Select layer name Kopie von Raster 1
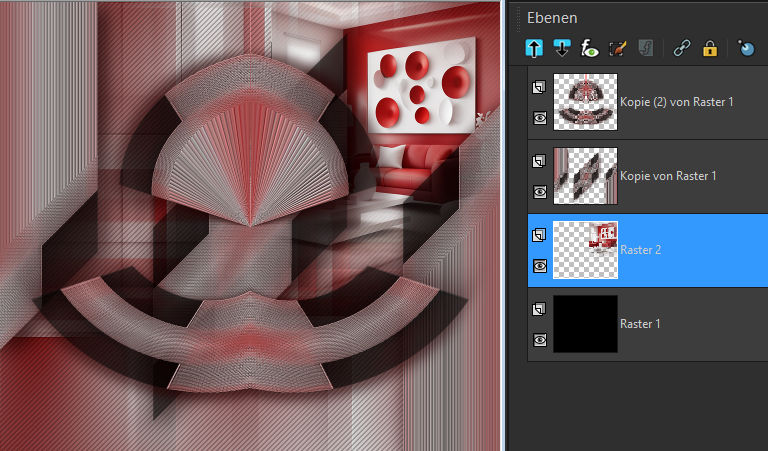The height and width of the screenshot is (451, 768). (x=668, y=176)
